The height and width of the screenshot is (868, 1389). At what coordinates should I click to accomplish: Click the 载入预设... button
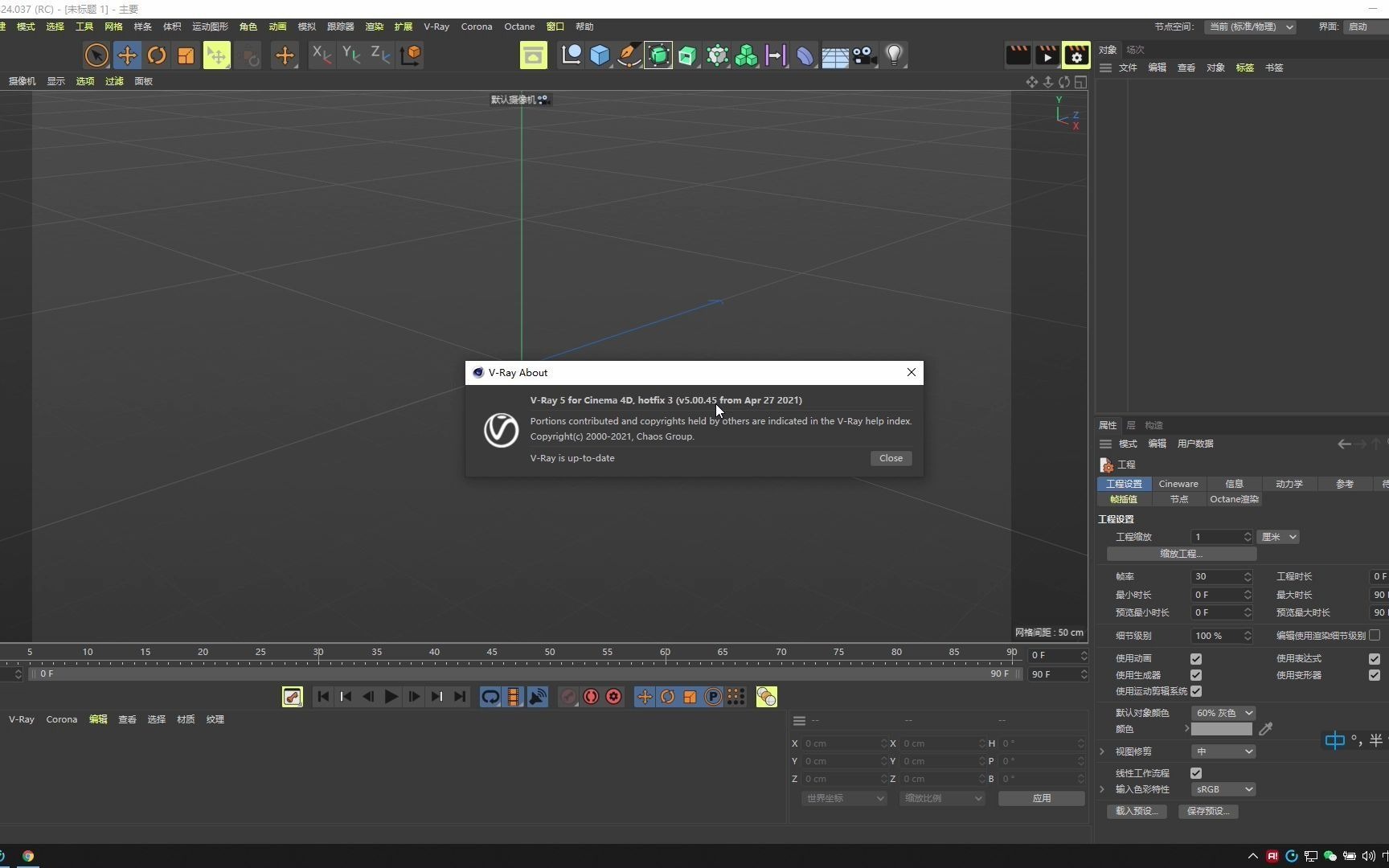click(1137, 811)
